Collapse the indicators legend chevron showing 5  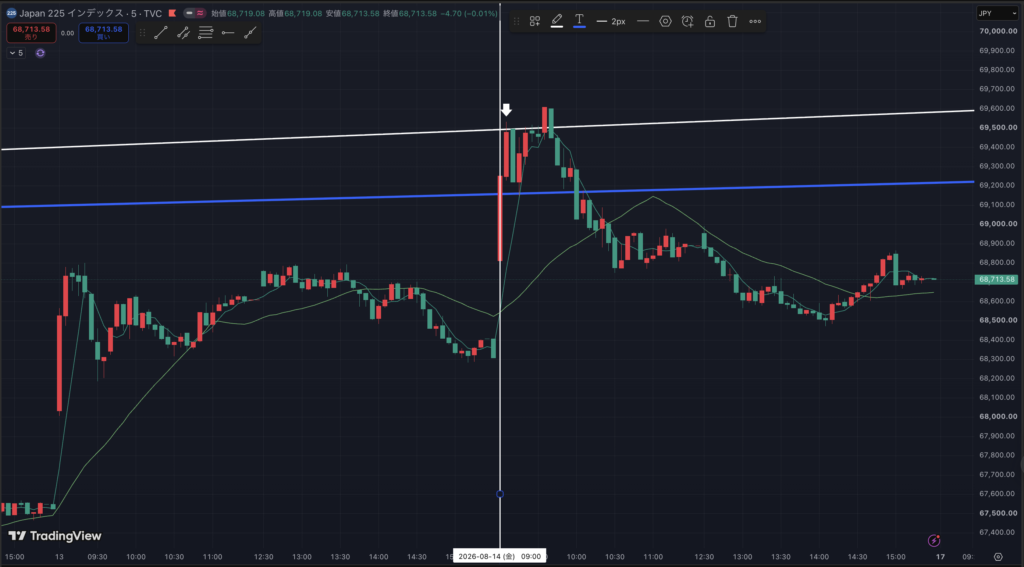click(x=16, y=53)
